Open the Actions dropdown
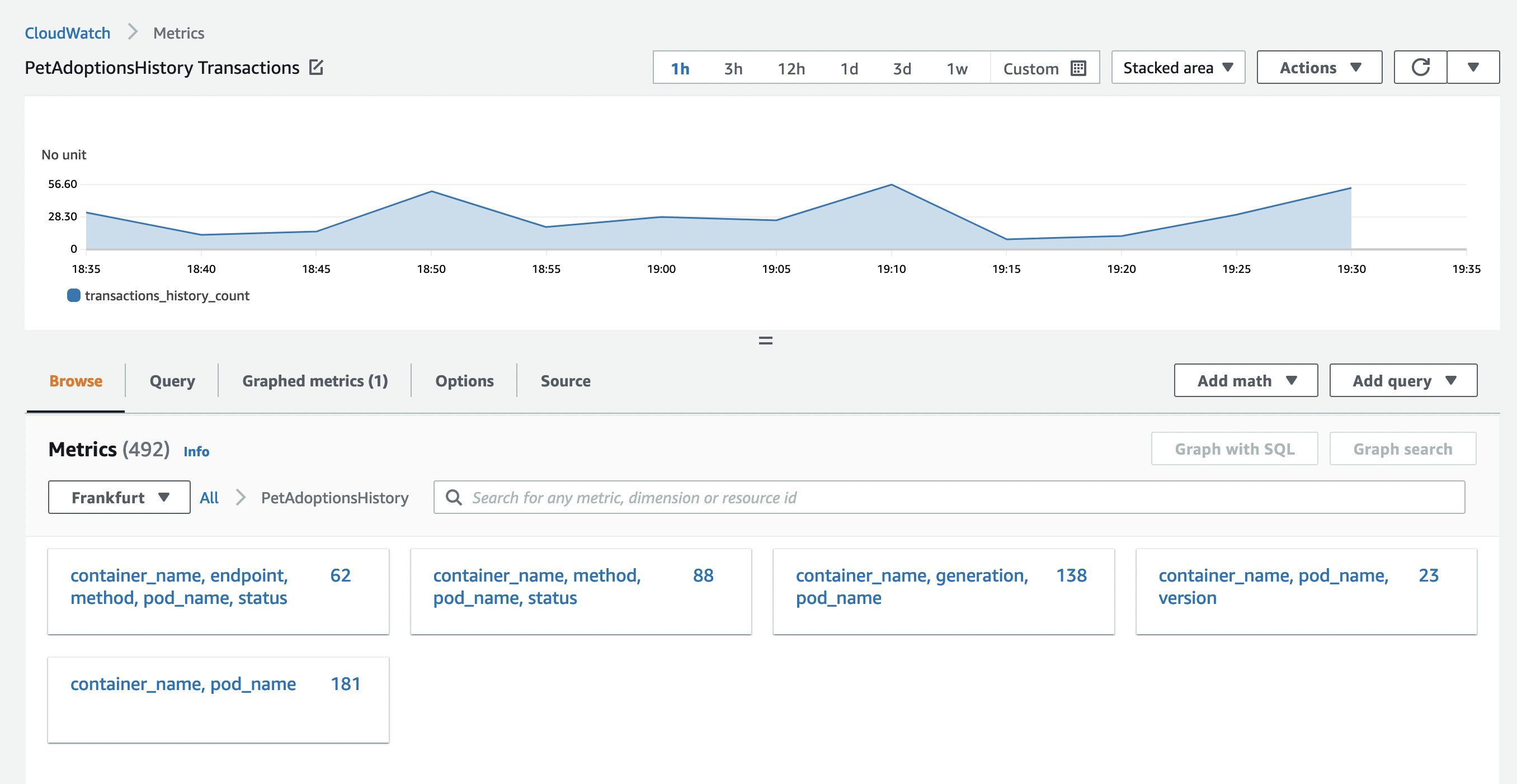Image resolution: width=1517 pixels, height=784 pixels. coord(1319,67)
